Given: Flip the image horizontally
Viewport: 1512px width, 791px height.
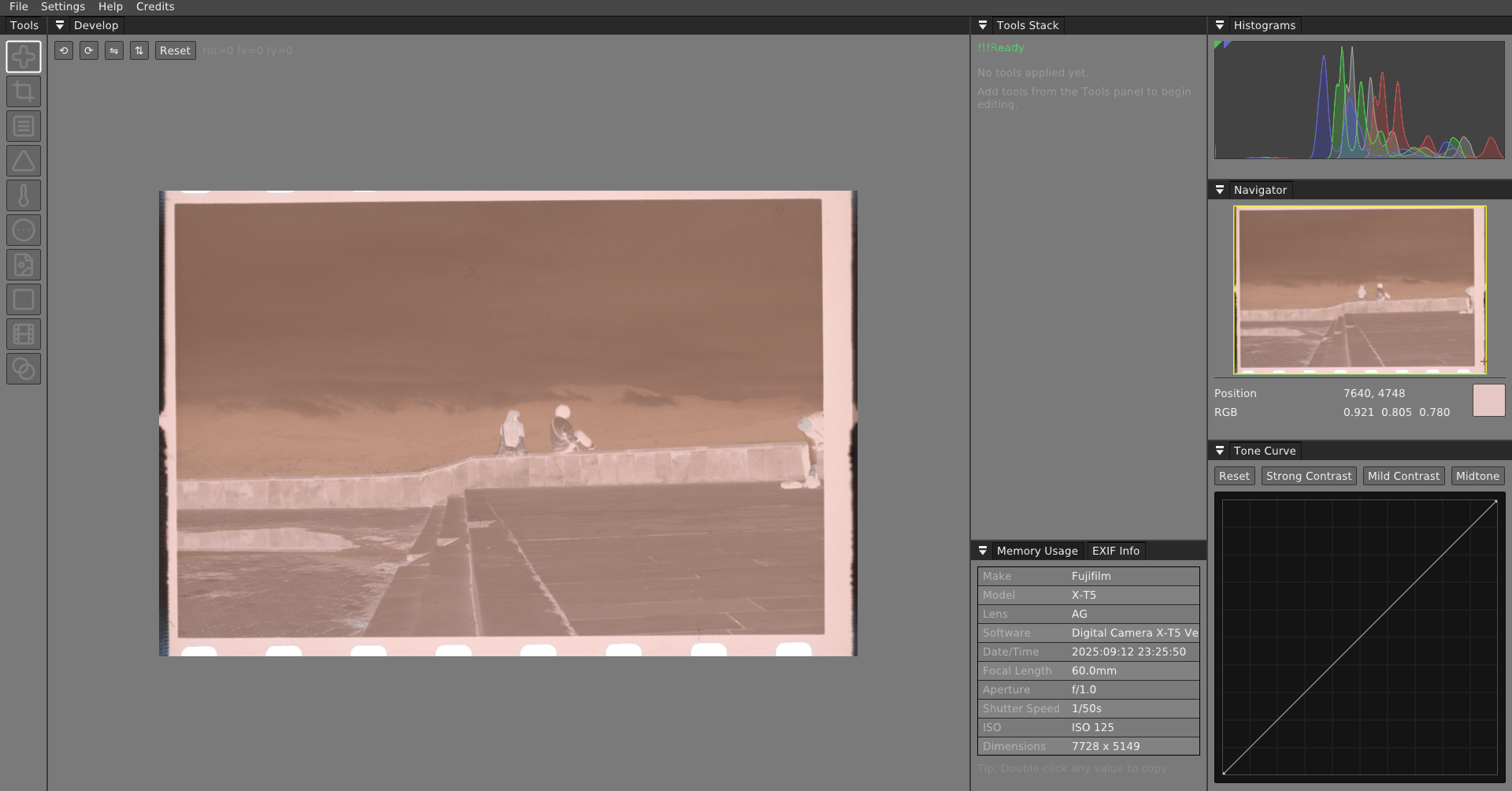Looking at the screenshot, I should point(114,50).
